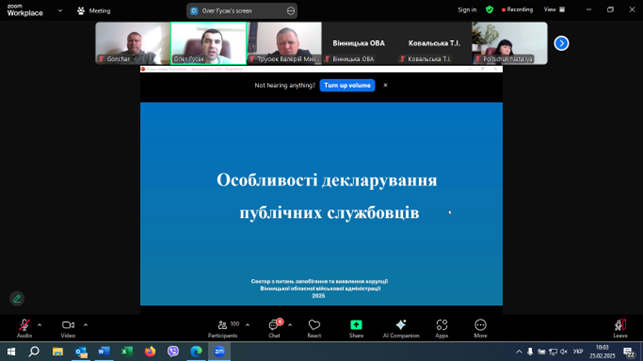Click Sign in link
Screen dimensions: 643x361
(467, 9)
